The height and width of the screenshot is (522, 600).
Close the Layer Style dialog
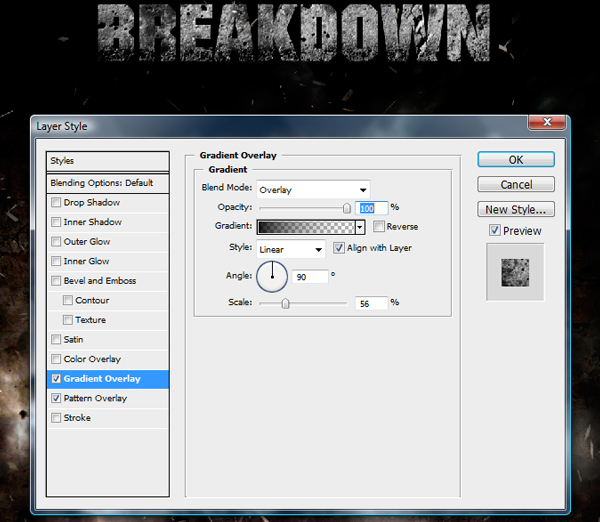547,122
